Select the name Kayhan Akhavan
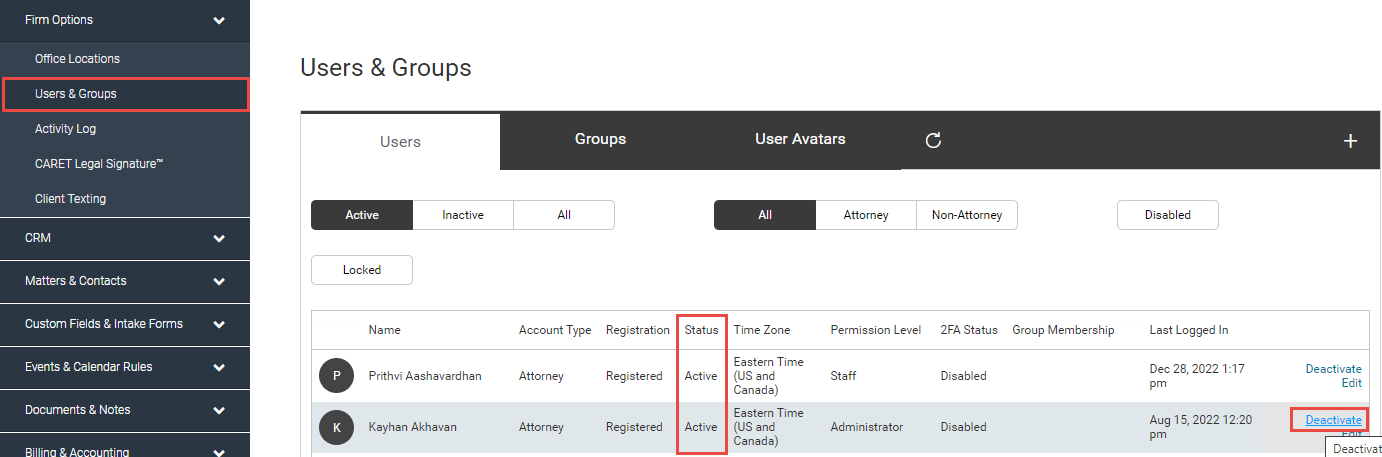Viewport: 1382px width, 457px height. coord(412,427)
